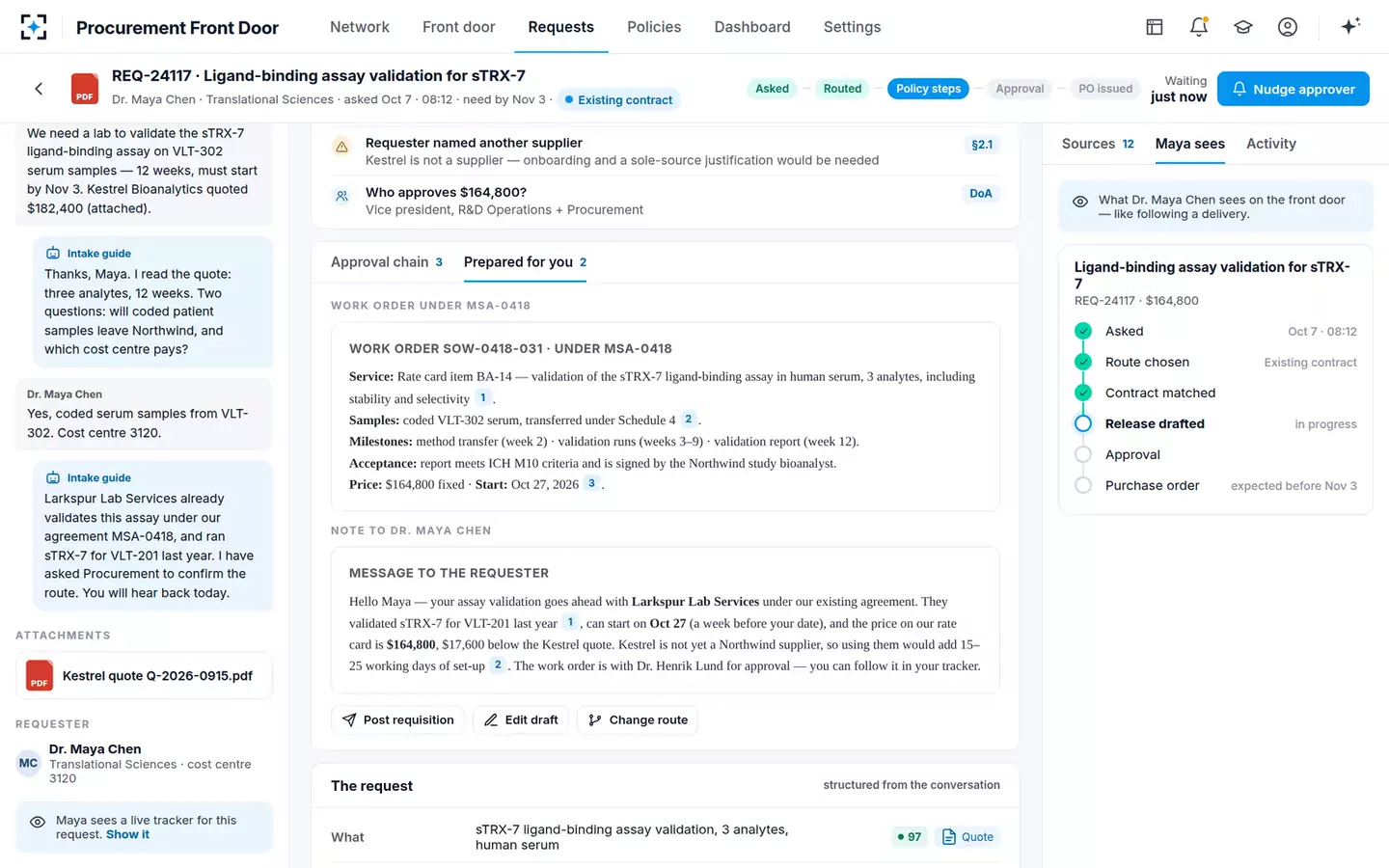Viewport: 1389px width, 868px height.
Task: Click the Procurement Front Door logo icon
Action: click(x=34, y=27)
